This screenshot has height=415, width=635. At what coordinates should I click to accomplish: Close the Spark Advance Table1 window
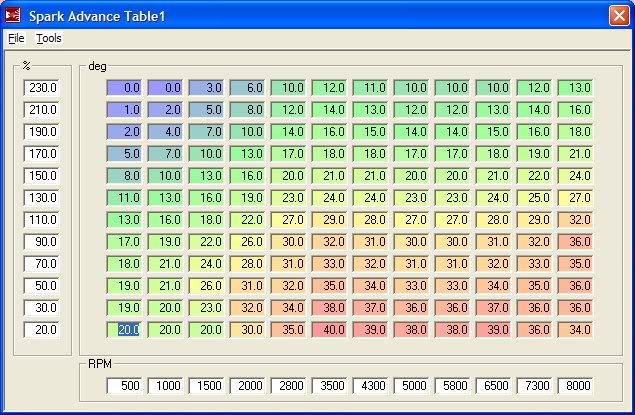pos(619,16)
